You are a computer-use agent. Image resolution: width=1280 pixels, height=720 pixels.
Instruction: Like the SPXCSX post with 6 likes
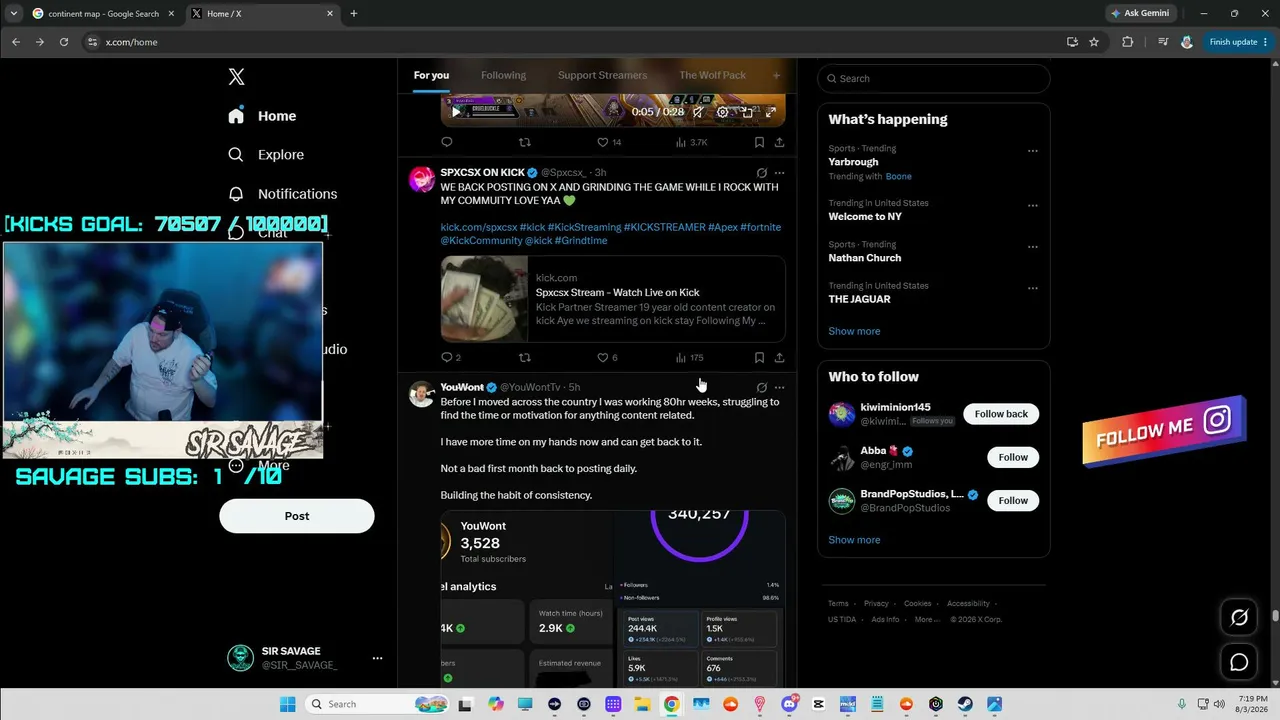[607, 357]
